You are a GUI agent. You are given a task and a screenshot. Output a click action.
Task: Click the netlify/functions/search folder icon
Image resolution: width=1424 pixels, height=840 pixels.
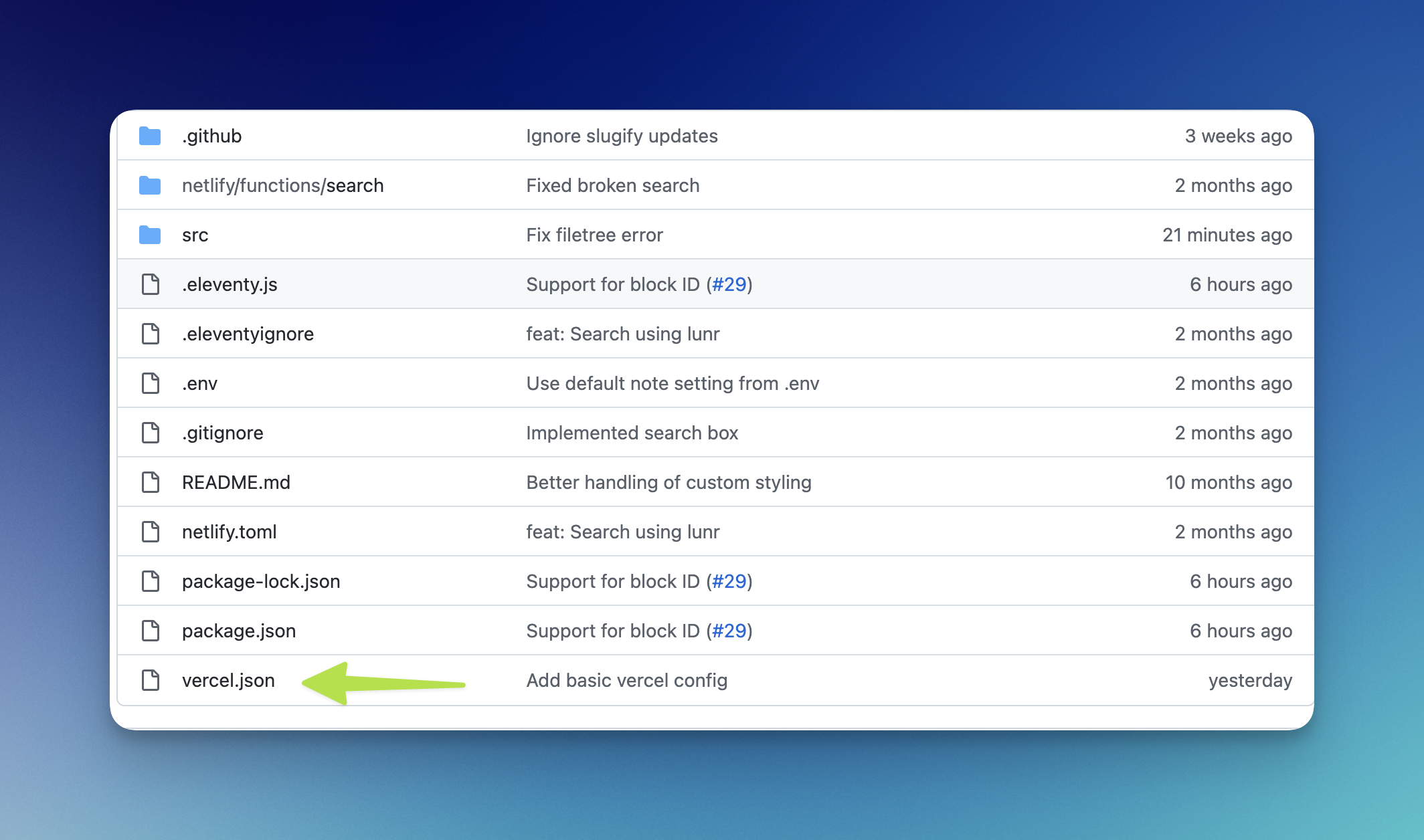pos(150,185)
